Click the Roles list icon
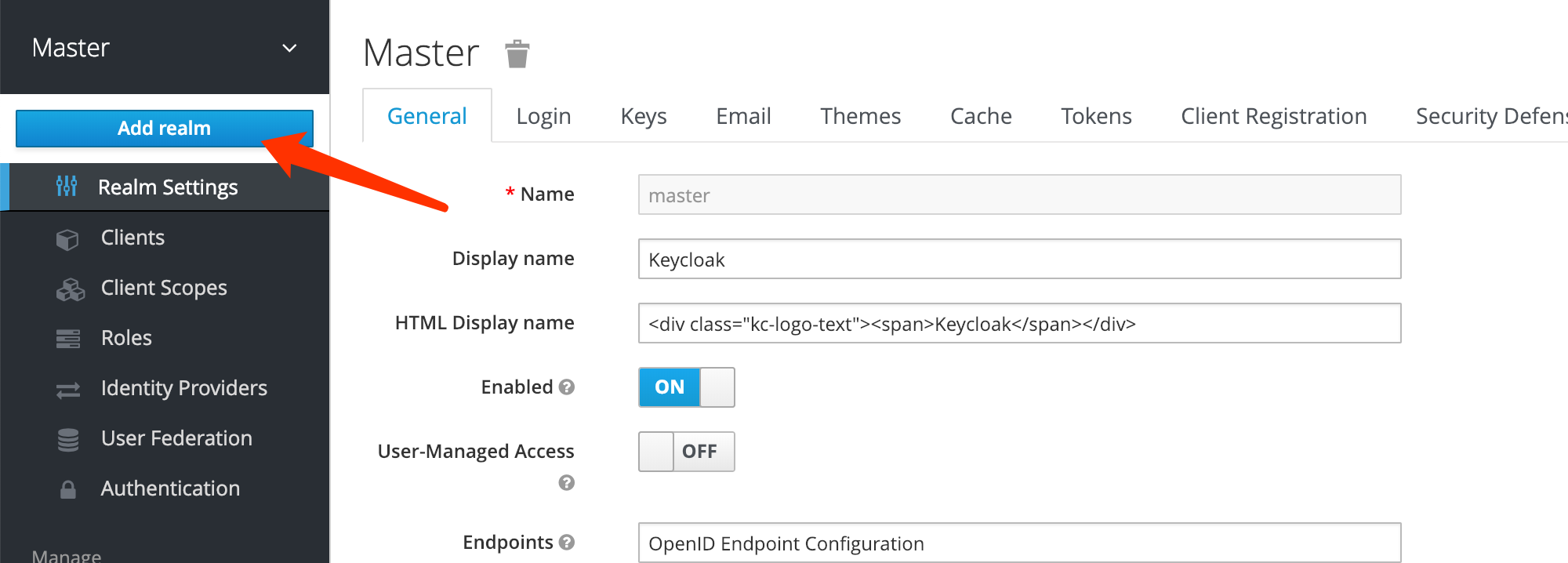Viewport: 1568px width, 563px height. (68, 339)
